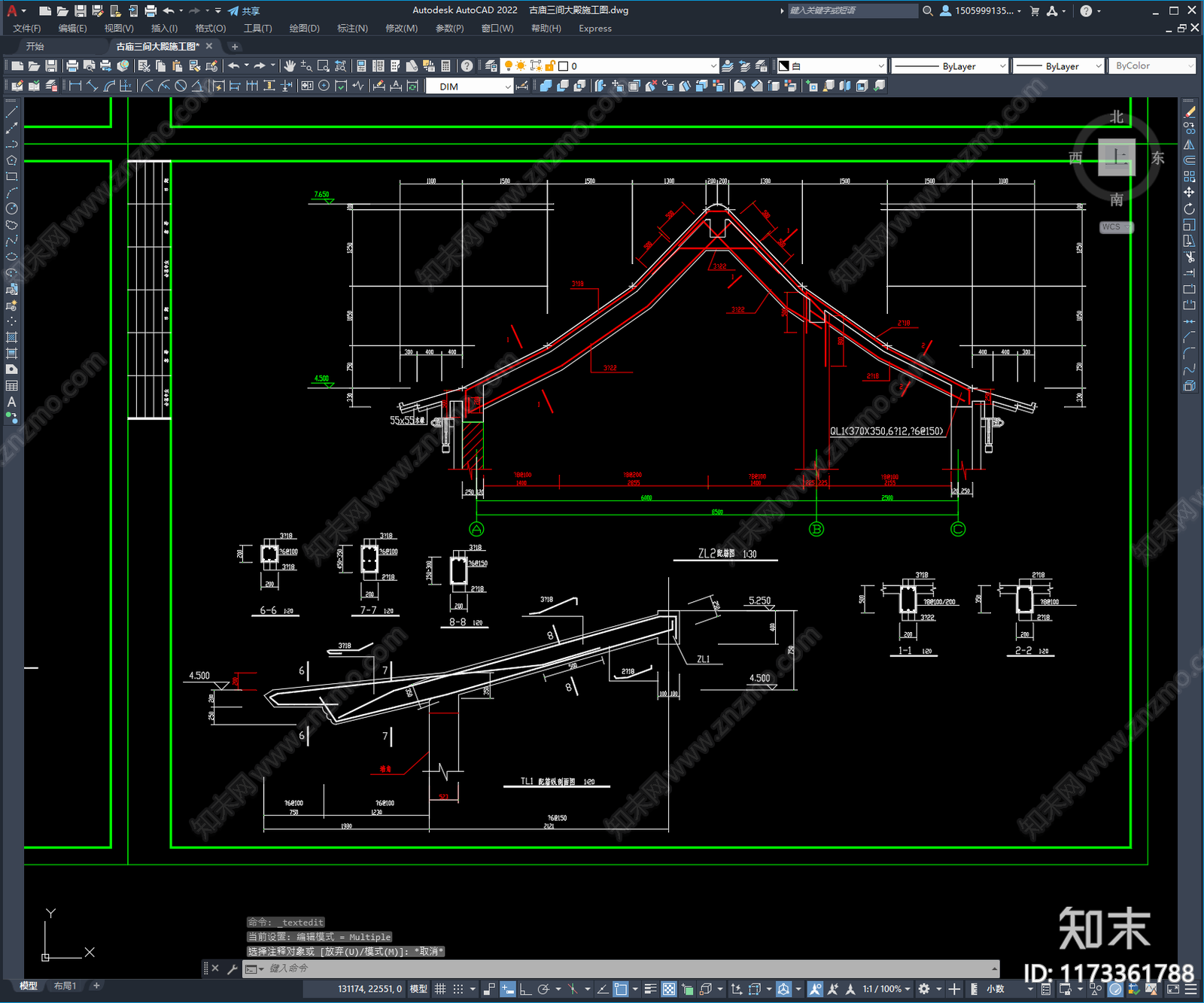This screenshot has width=1204, height=1003.
Task: Click the Plot (print) icon in standard toolbar
Action: [72, 66]
